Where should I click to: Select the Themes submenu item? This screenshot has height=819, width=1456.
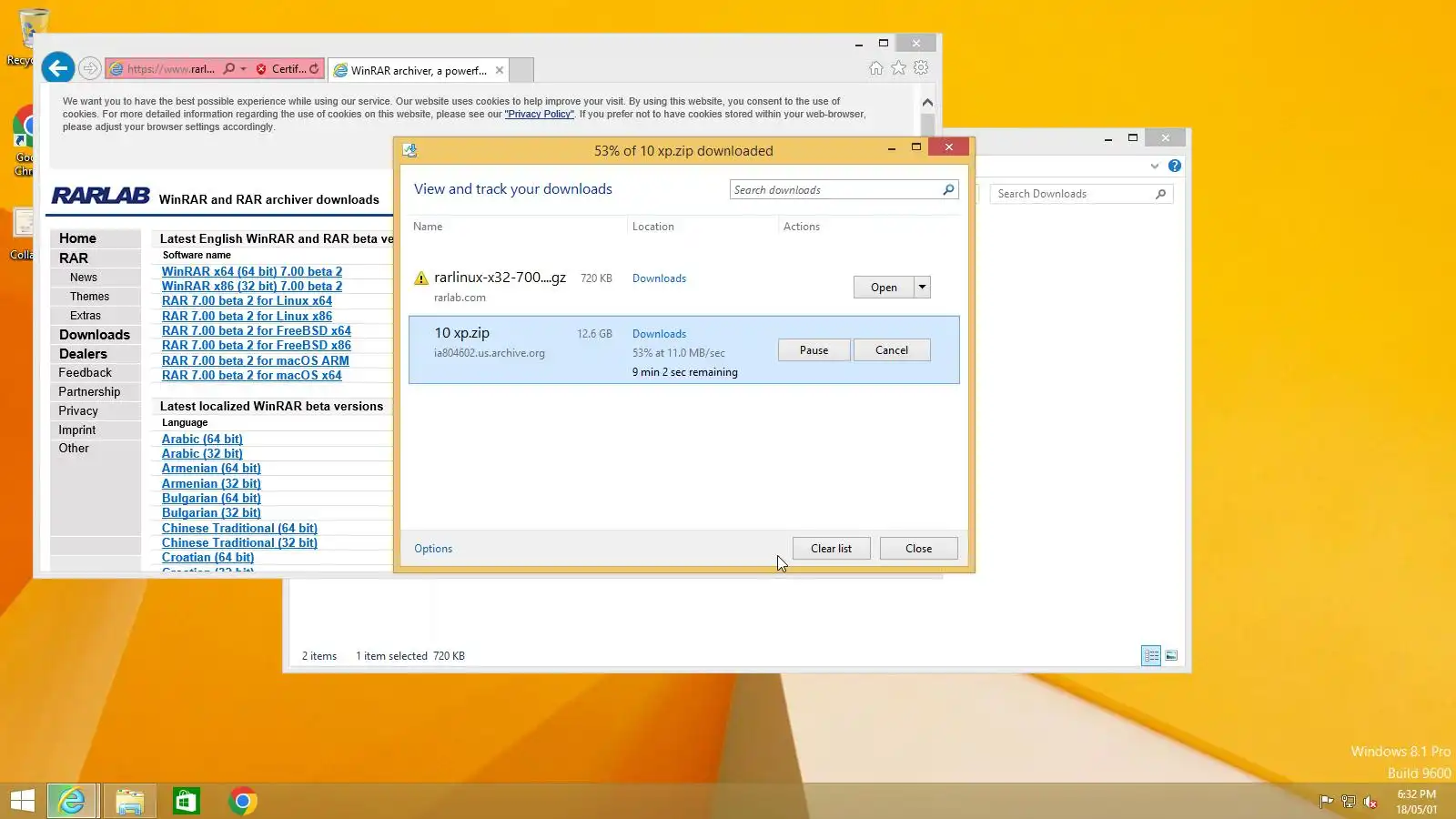89,297
